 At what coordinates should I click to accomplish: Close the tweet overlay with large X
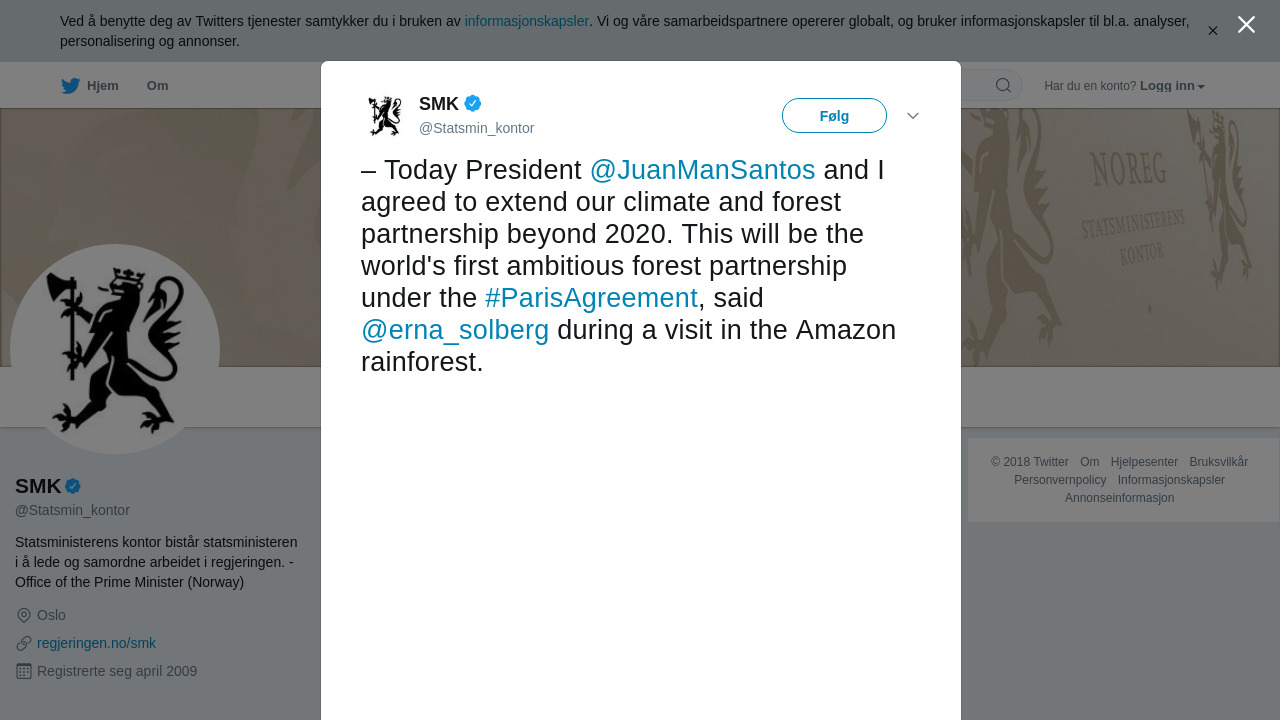(1246, 25)
